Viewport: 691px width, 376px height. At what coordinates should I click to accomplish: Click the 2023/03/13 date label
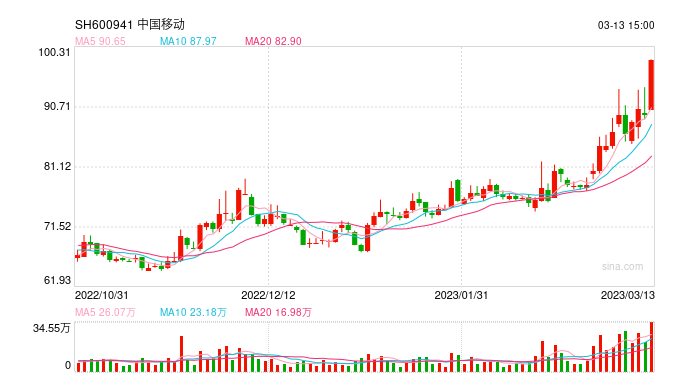[x=628, y=295]
